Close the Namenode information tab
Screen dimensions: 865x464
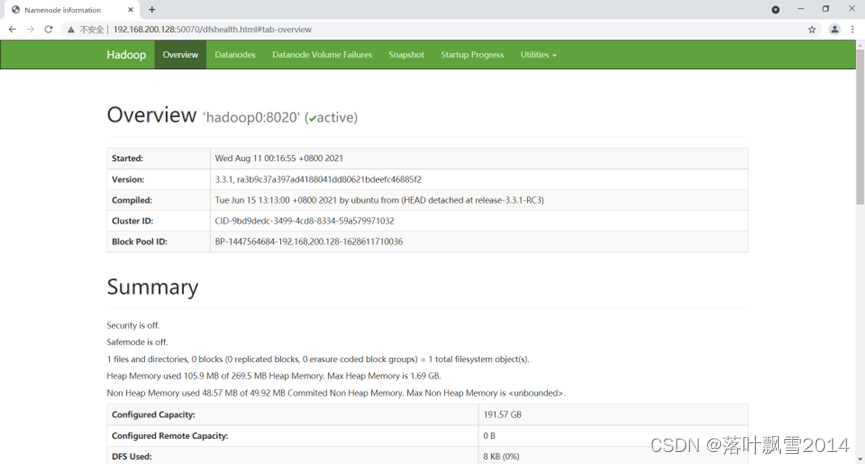pos(130,9)
